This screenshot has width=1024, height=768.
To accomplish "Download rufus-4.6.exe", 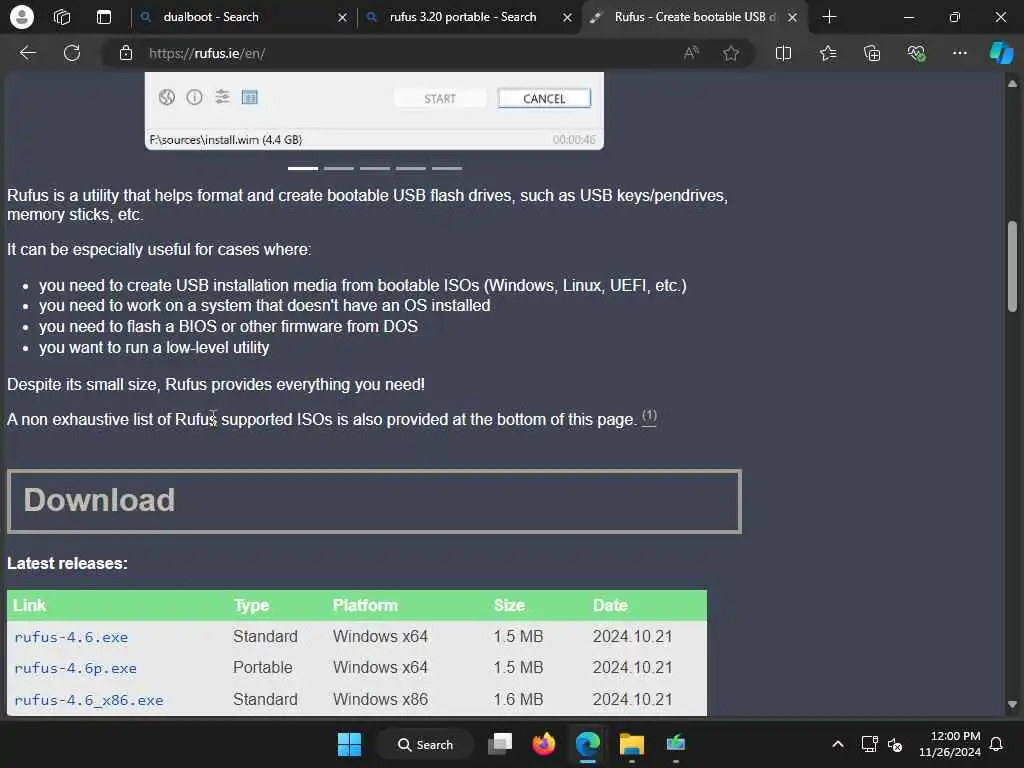I will pos(71,637).
